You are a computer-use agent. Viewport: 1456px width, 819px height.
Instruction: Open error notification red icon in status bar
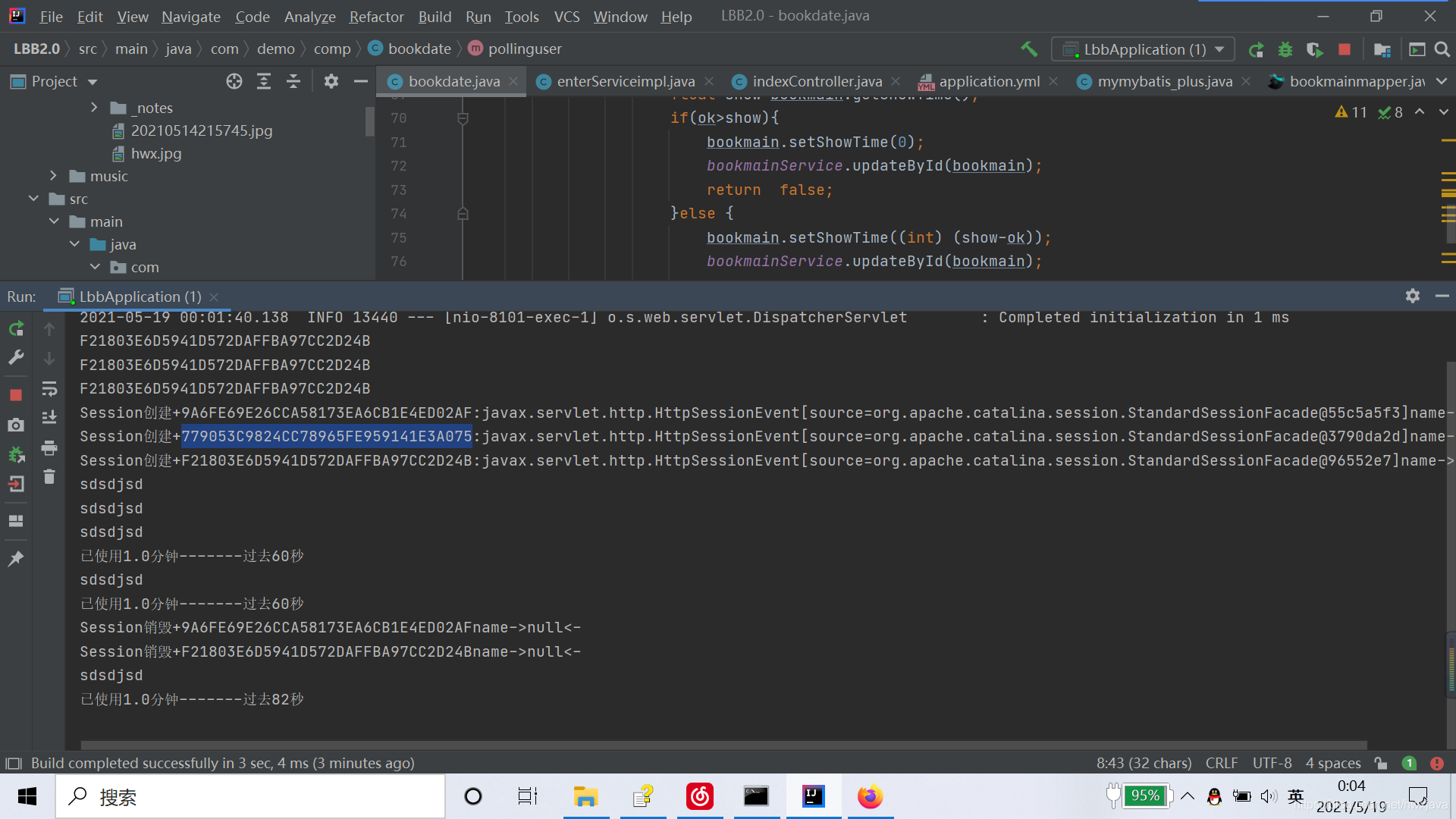pyautogui.click(x=1436, y=763)
